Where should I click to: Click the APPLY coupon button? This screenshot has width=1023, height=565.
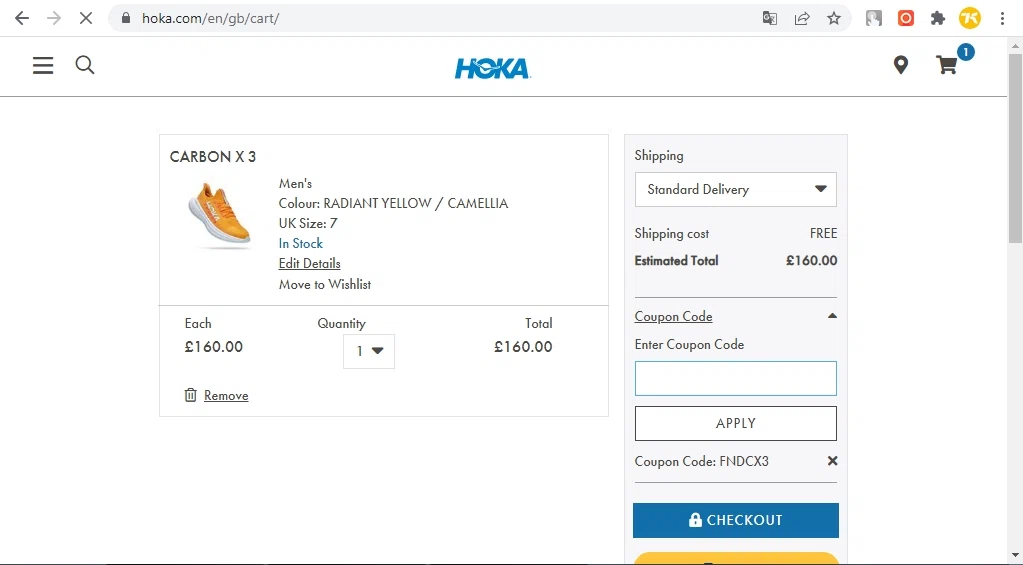[735, 423]
